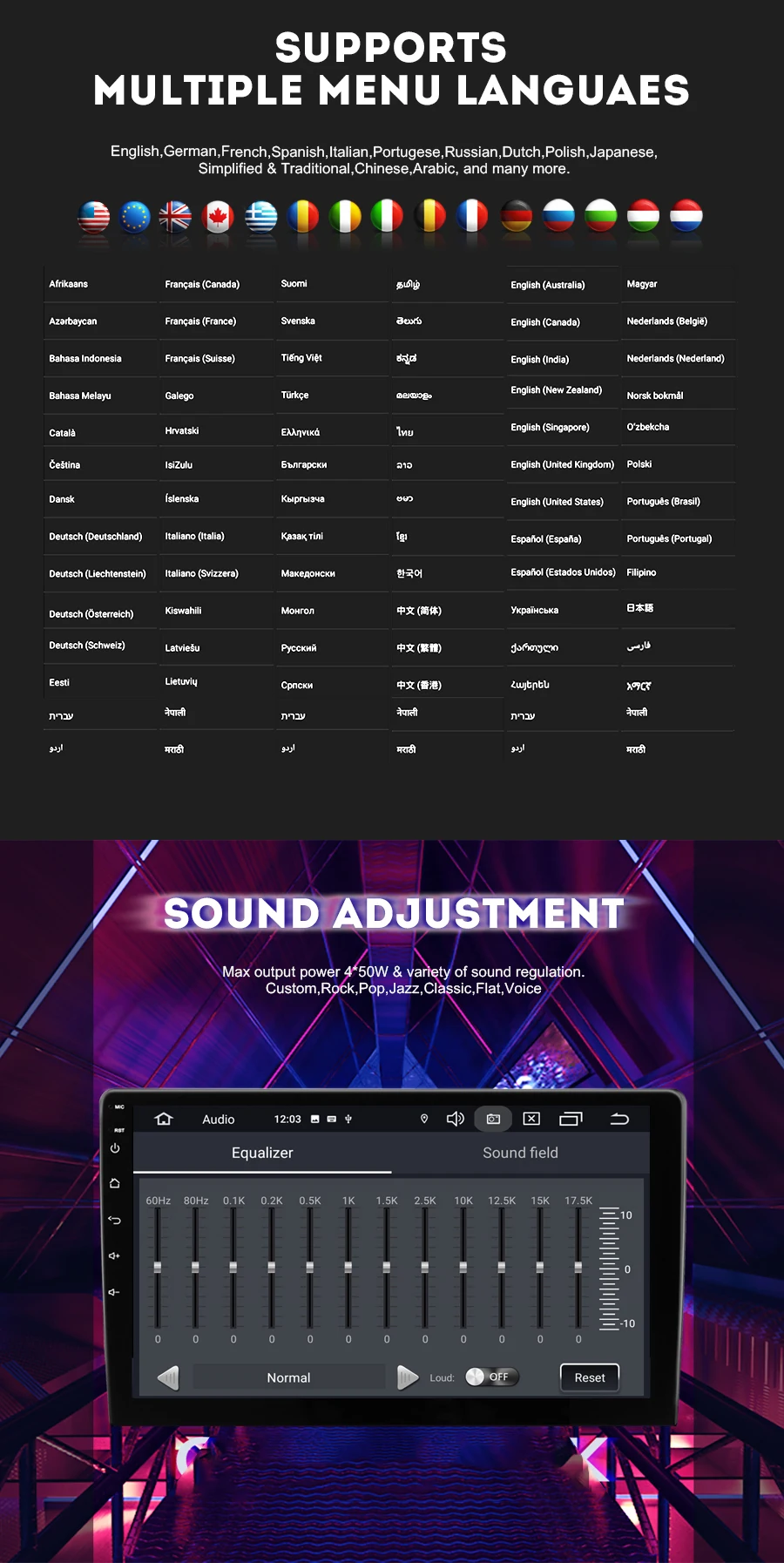Tap the USB icon in the status bar

pos(348,1119)
